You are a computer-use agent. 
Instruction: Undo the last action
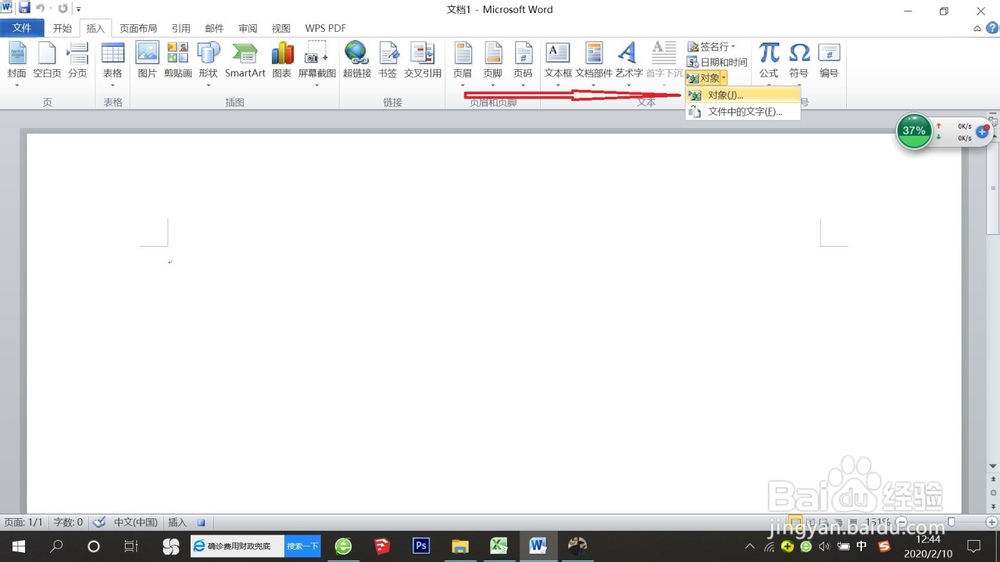pyautogui.click(x=40, y=8)
